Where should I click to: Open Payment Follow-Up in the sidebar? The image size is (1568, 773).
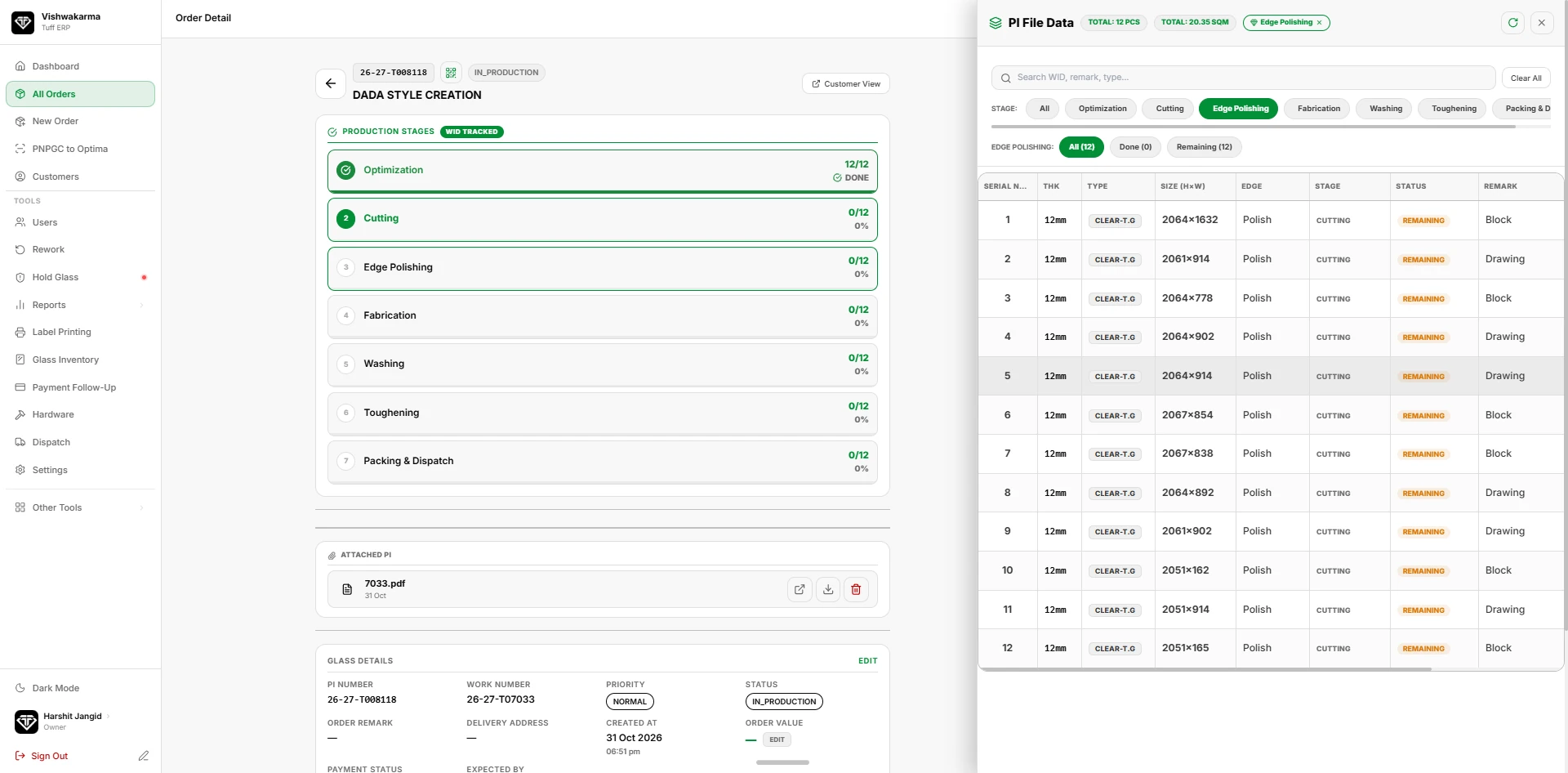pyautogui.click(x=80, y=387)
